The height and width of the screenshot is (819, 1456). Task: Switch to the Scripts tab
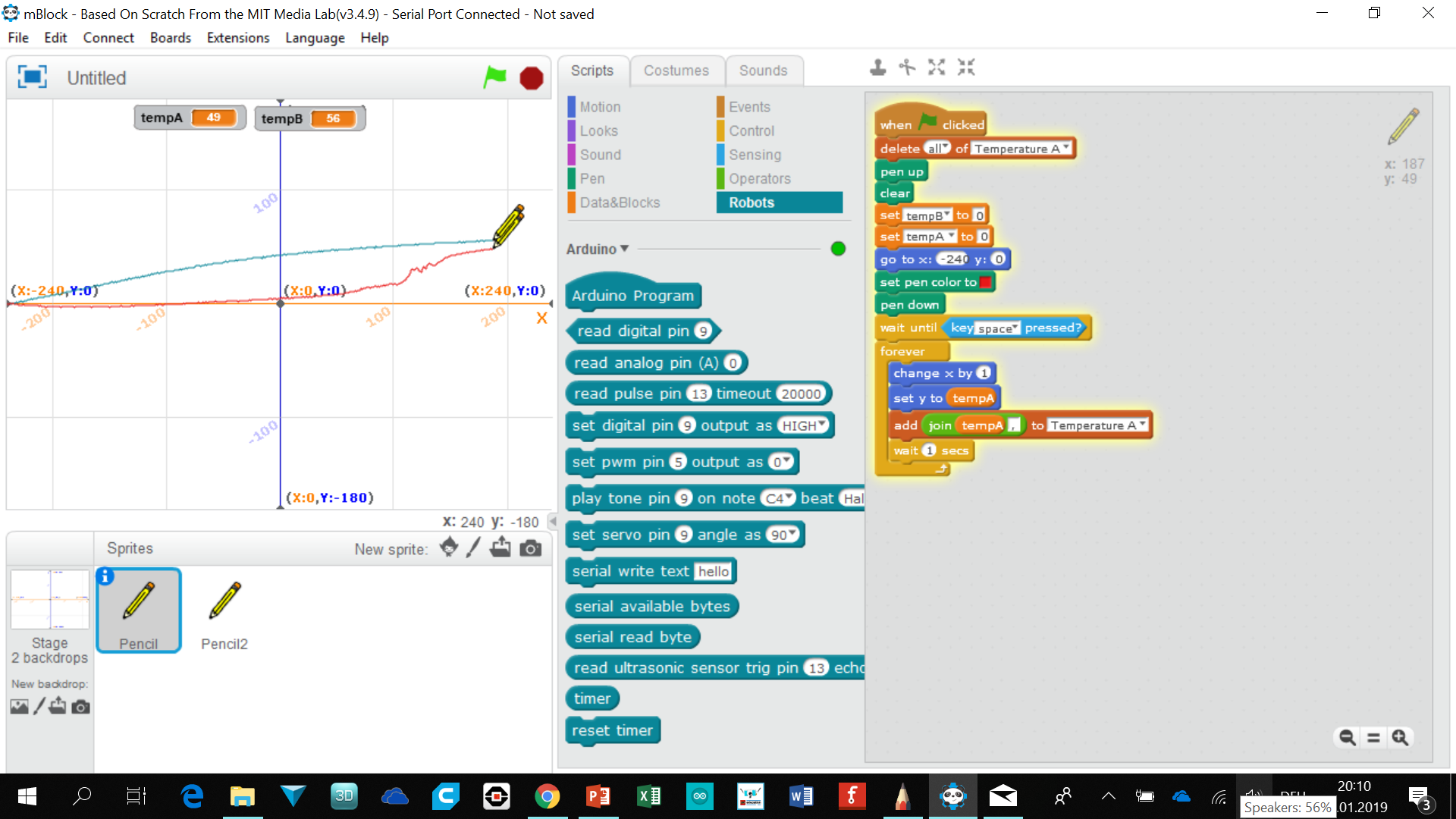pyautogui.click(x=592, y=71)
